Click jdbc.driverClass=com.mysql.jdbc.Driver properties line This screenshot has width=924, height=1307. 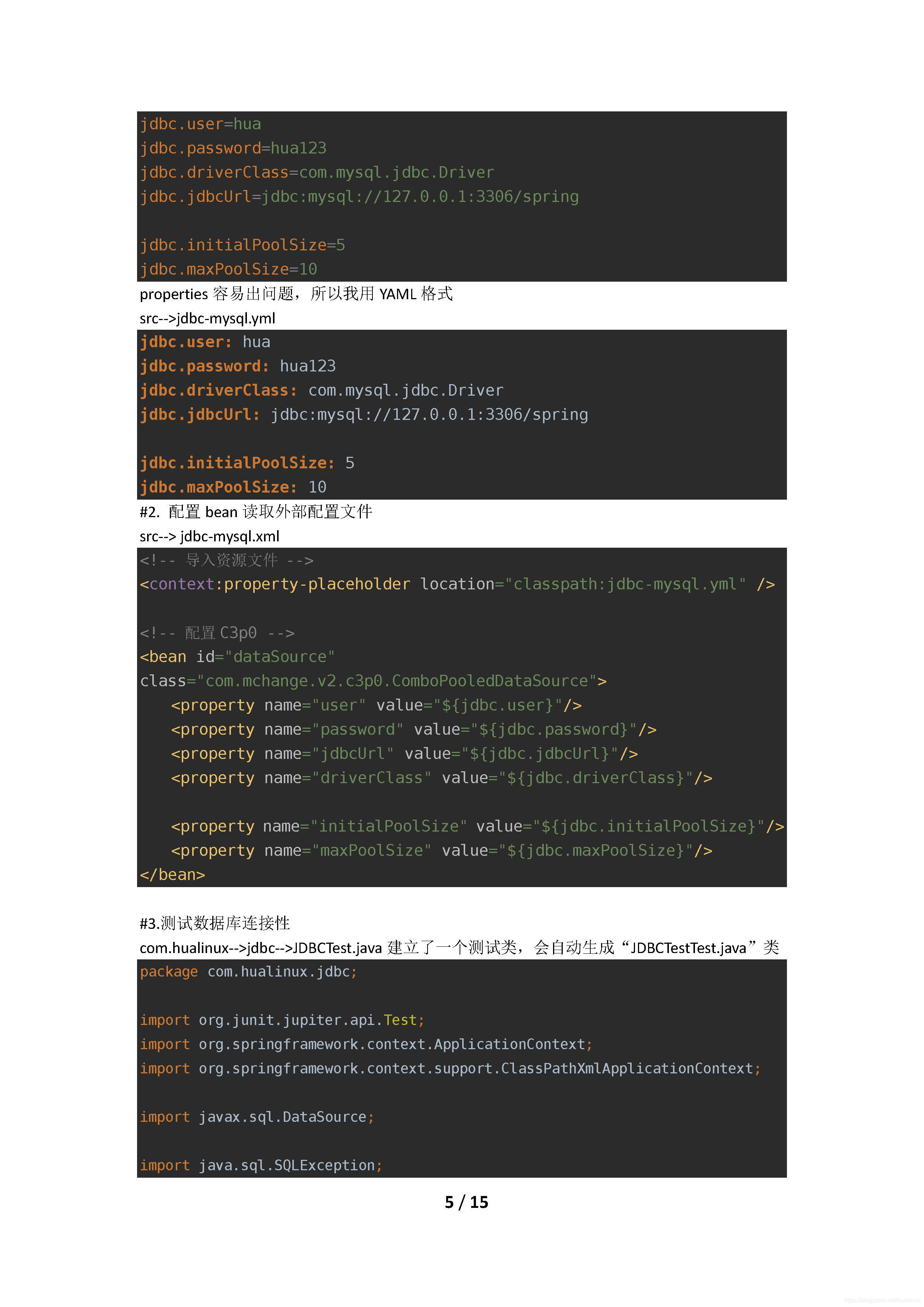click(317, 173)
